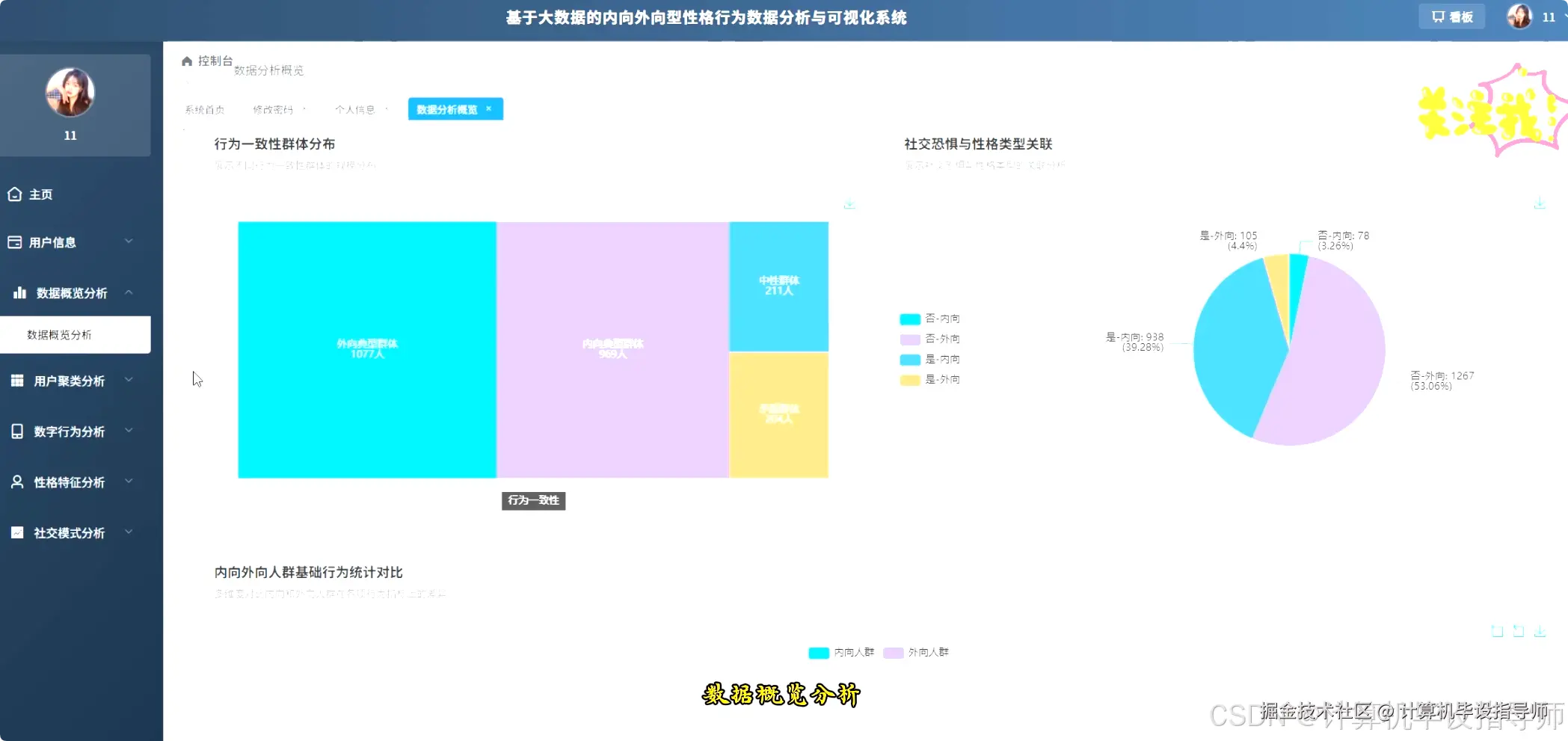Click the 是-外向 yellow pie slice
The width and height of the screenshot is (1568, 741).
point(1279,288)
